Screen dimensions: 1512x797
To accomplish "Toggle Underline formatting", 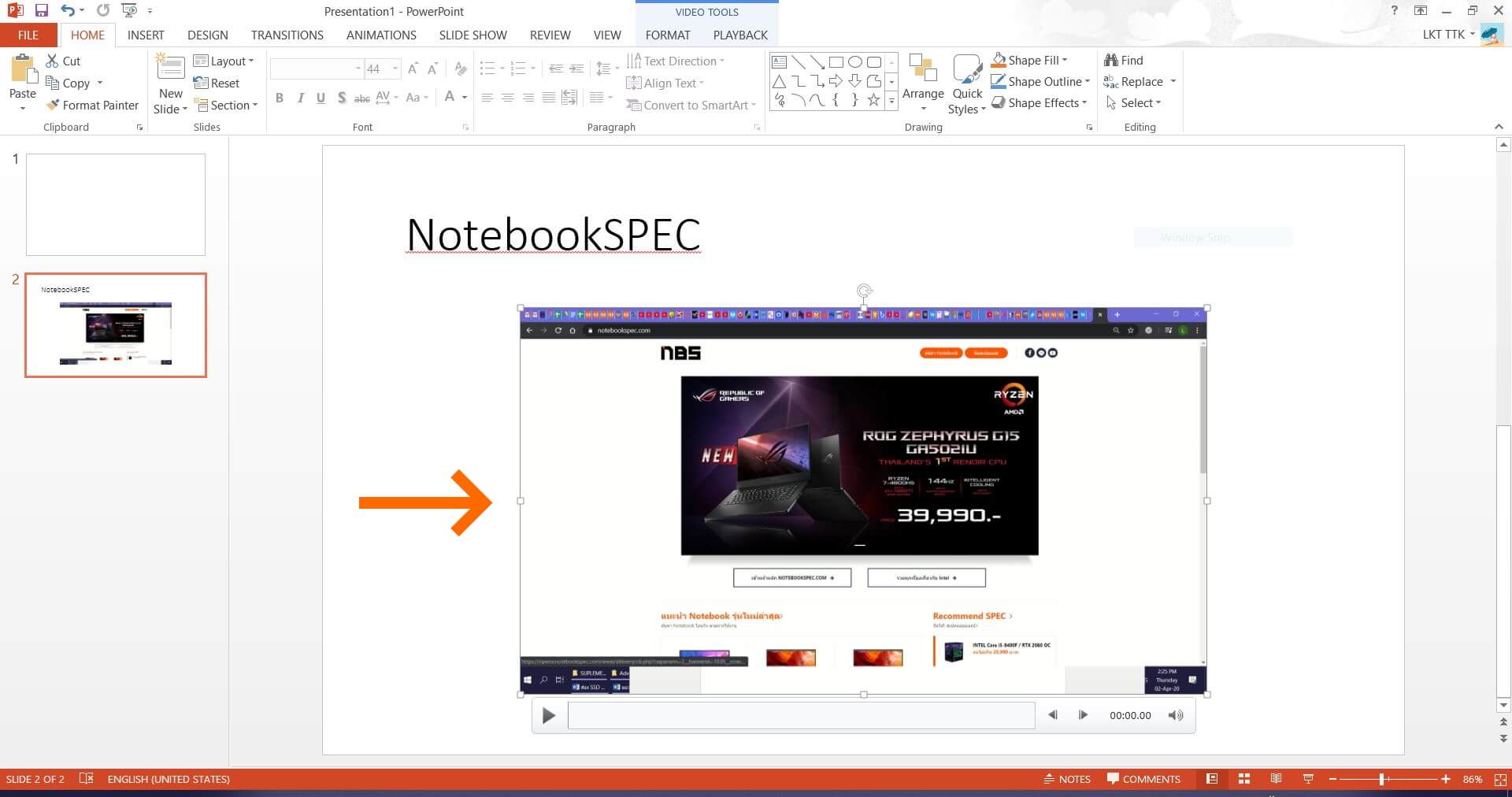I will [321, 98].
